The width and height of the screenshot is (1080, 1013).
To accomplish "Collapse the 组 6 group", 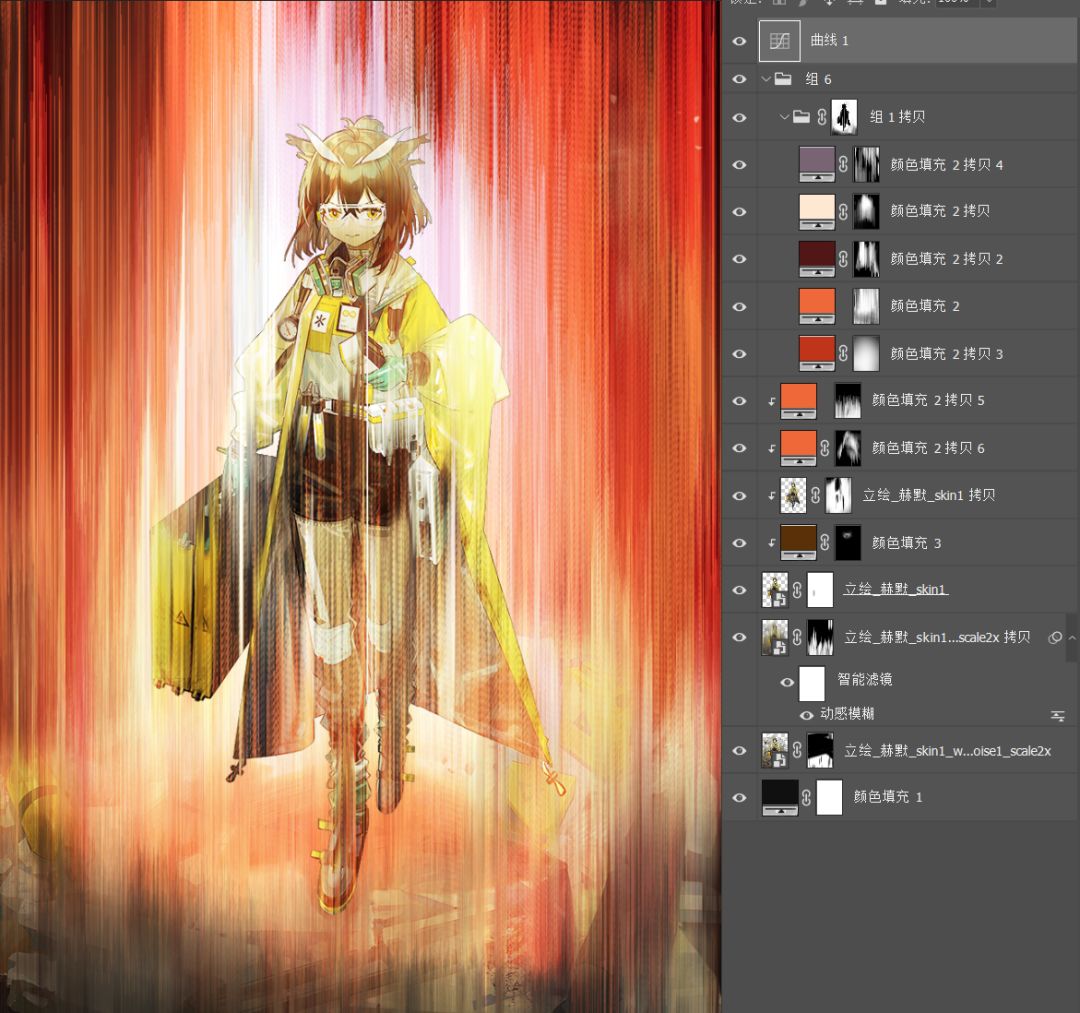I will tap(766, 79).
